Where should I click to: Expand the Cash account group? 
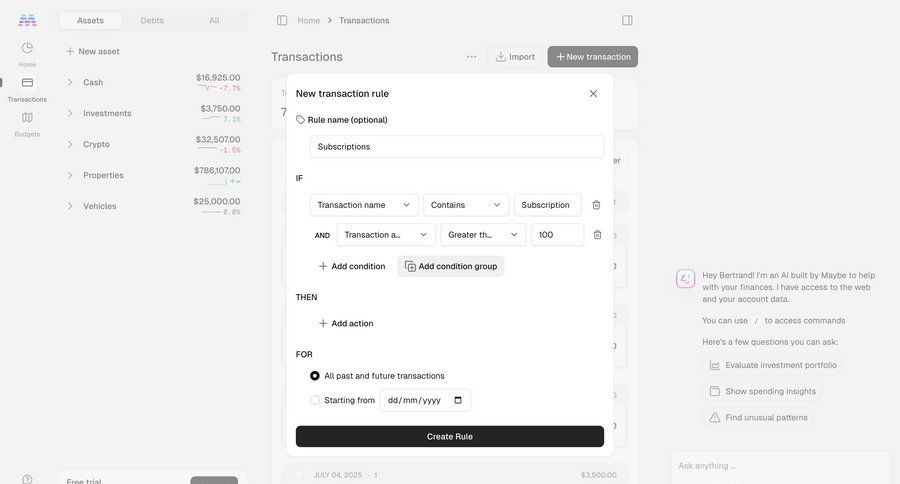70,83
